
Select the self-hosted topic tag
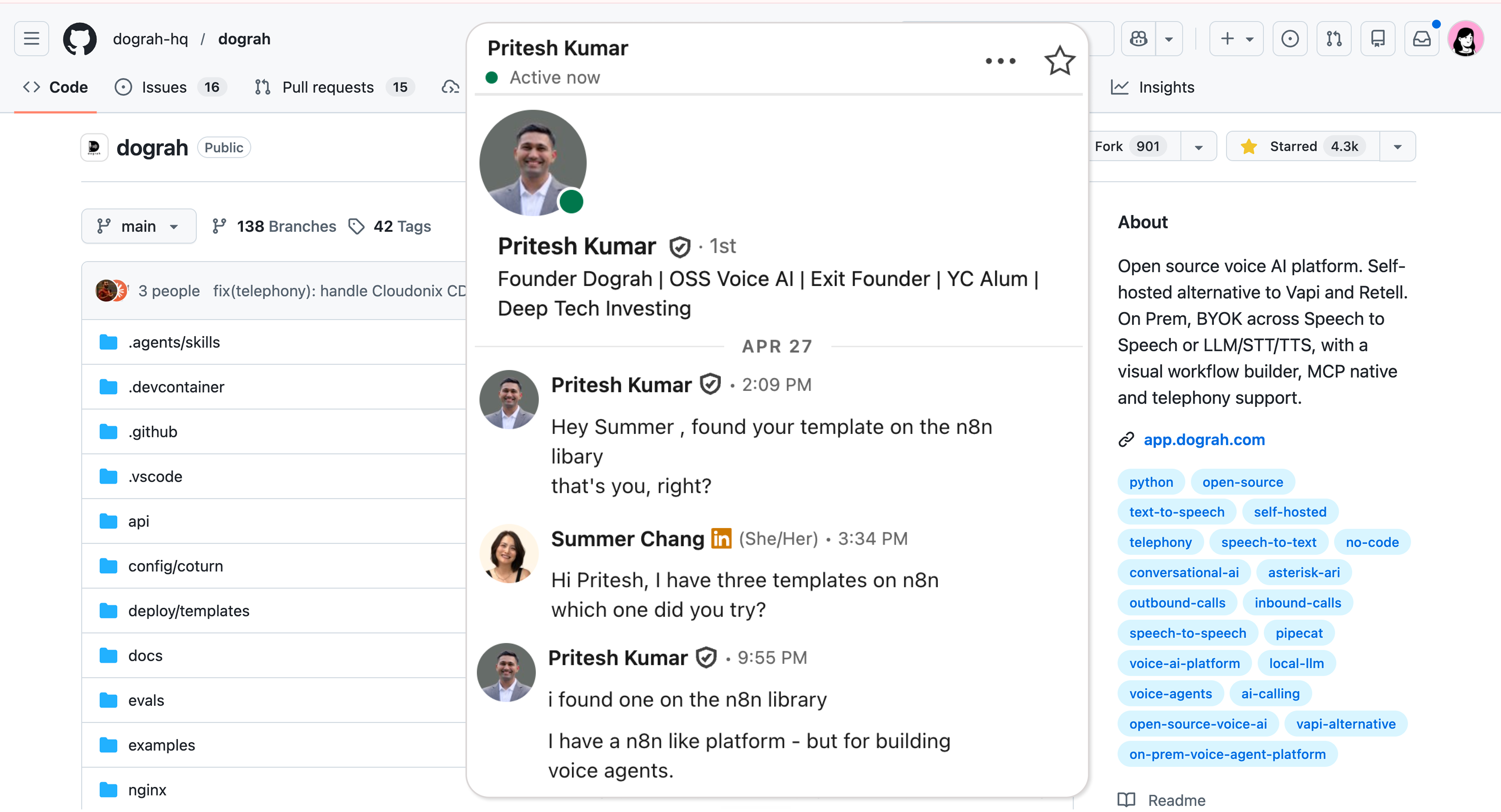(x=1290, y=512)
